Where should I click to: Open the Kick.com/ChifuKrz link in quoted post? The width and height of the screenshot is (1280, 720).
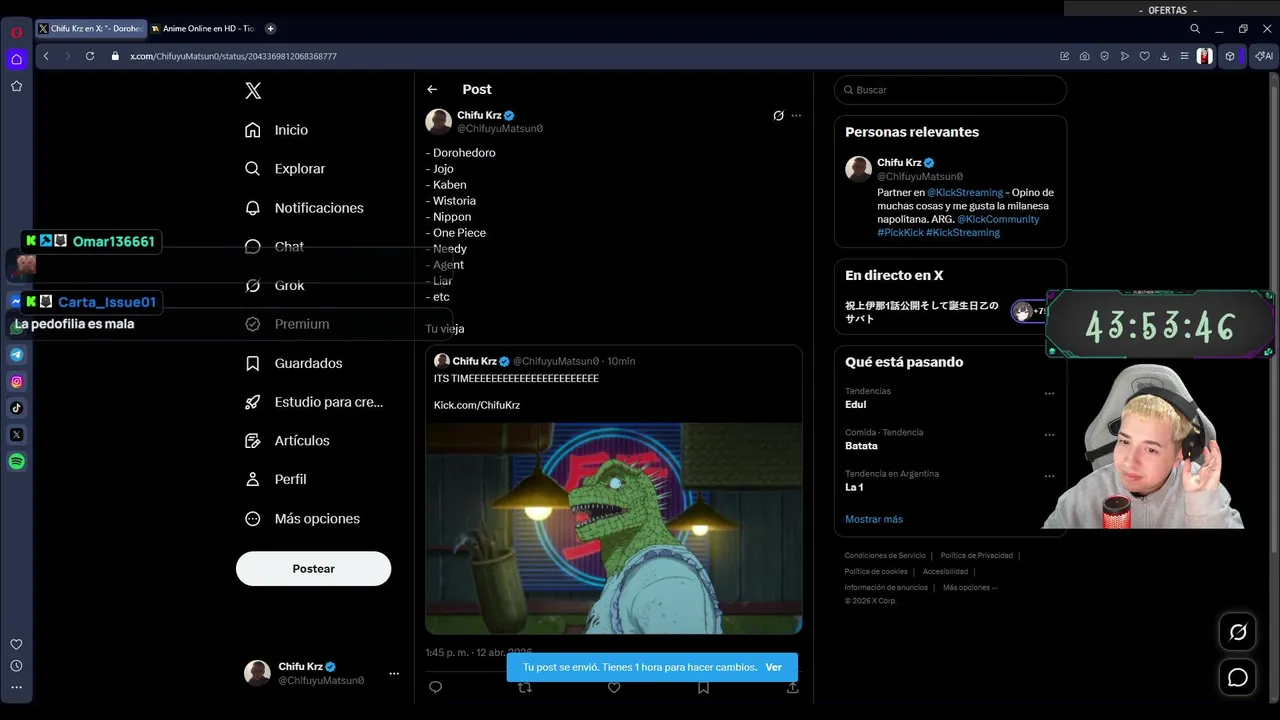coord(477,405)
